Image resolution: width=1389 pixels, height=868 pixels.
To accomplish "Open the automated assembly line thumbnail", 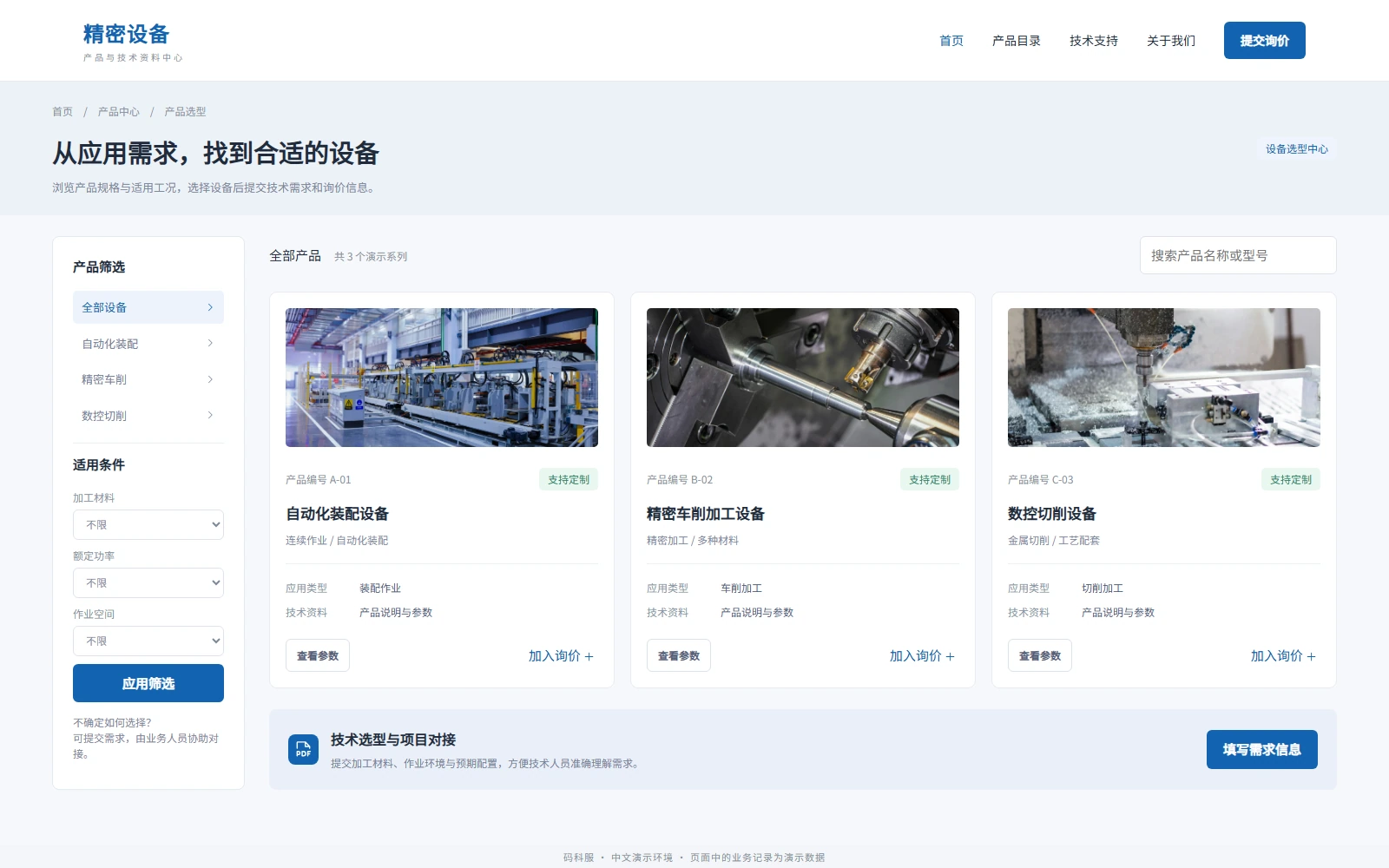I will [442, 378].
